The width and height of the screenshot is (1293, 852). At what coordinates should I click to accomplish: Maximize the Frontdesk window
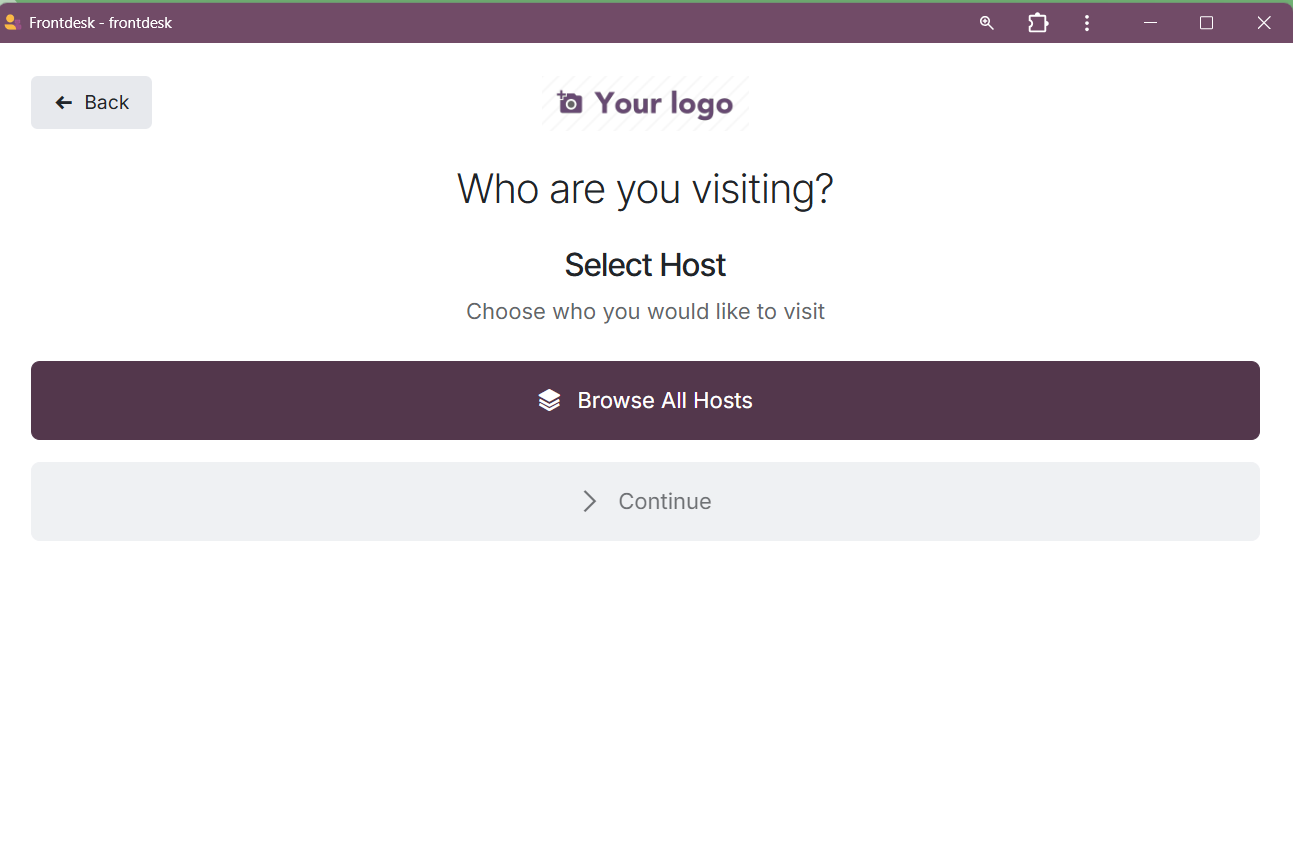pyautogui.click(x=1206, y=23)
